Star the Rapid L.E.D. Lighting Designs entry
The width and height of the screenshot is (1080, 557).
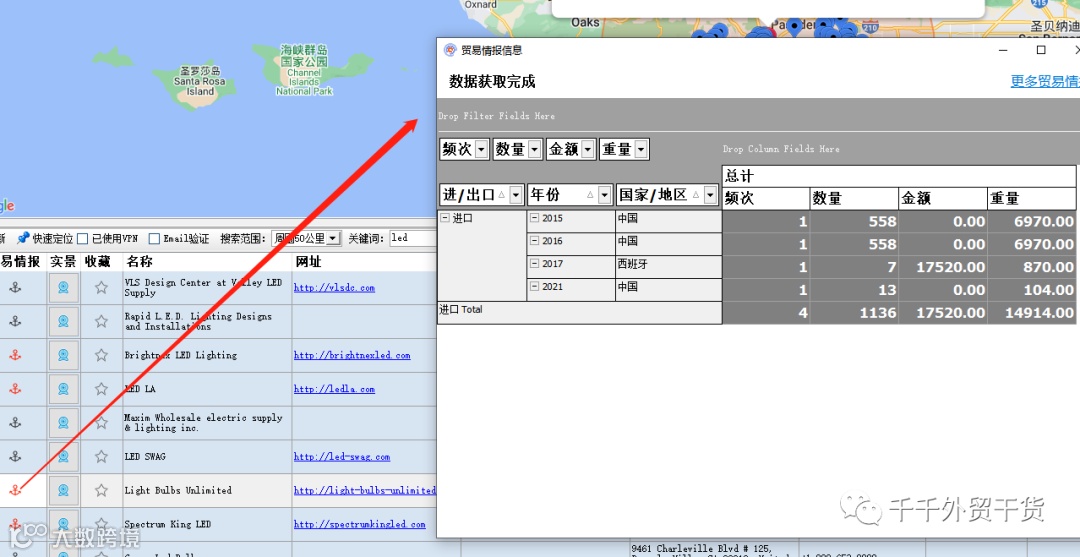[x=101, y=321]
